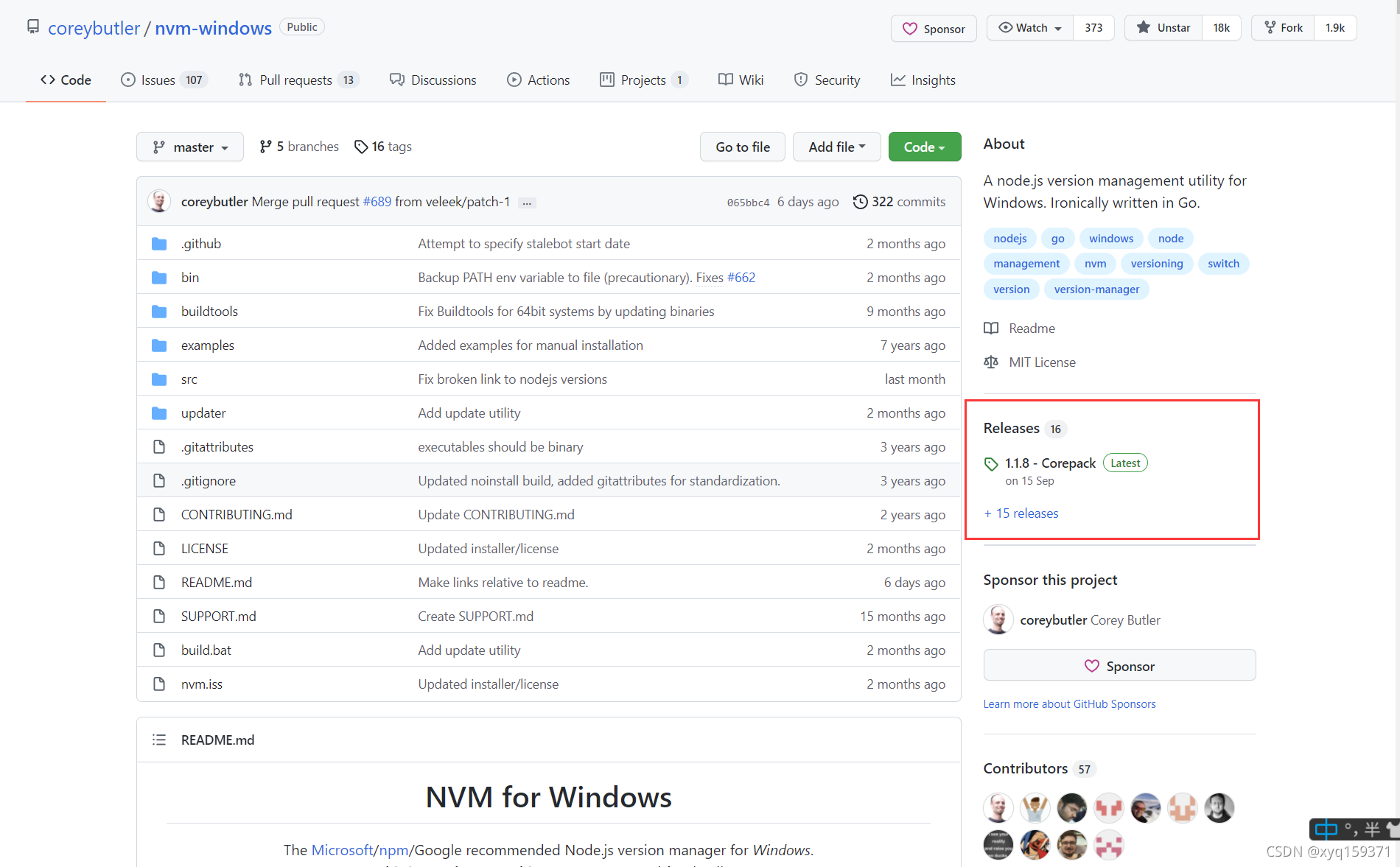Click the switch topic tag
1400x867 pixels.
coord(1223,264)
